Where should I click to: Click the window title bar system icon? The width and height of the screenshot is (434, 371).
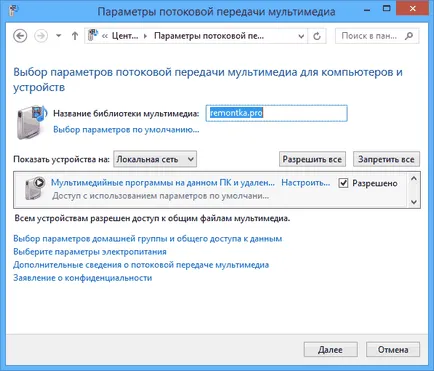click(13, 11)
